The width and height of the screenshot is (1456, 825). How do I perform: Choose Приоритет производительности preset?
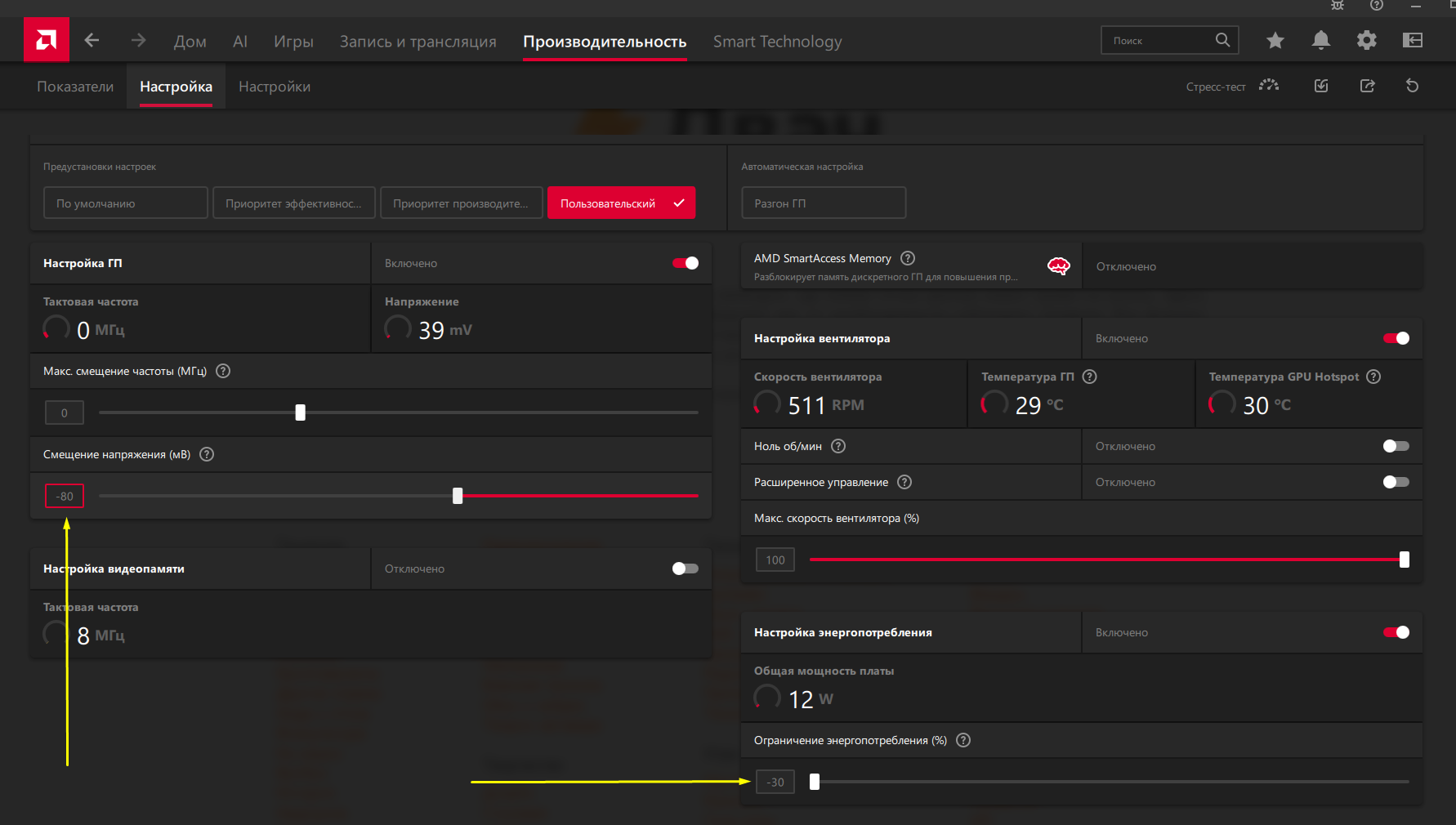pos(462,203)
